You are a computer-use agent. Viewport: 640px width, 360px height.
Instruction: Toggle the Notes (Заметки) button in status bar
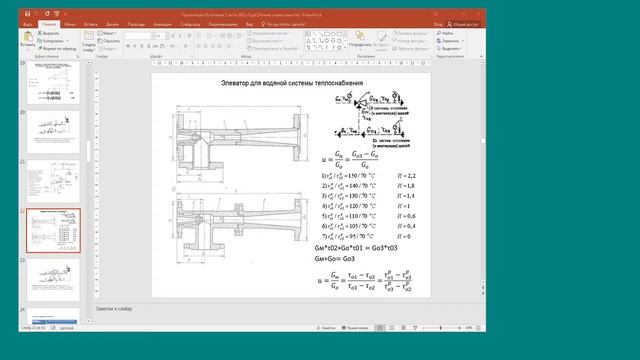coord(326,328)
